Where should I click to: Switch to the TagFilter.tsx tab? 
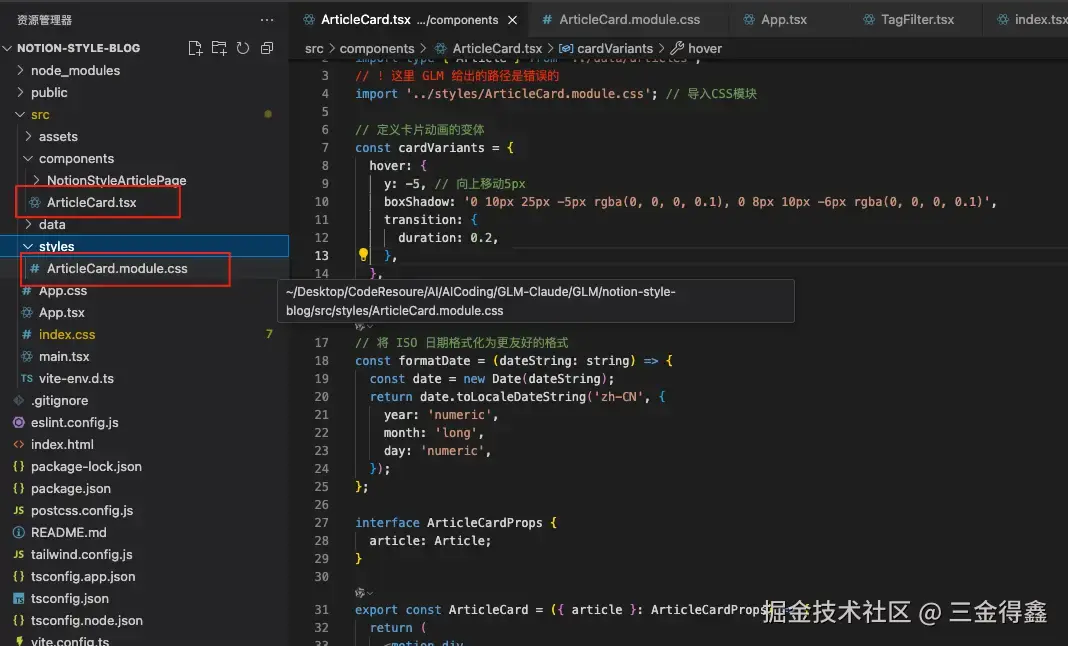[916, 20]
